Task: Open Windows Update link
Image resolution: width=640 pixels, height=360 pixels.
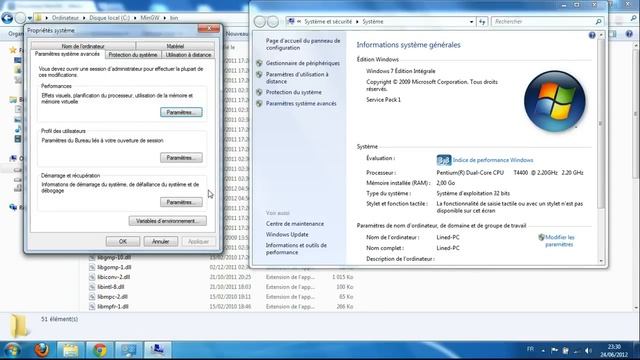Action: [287, 235]
